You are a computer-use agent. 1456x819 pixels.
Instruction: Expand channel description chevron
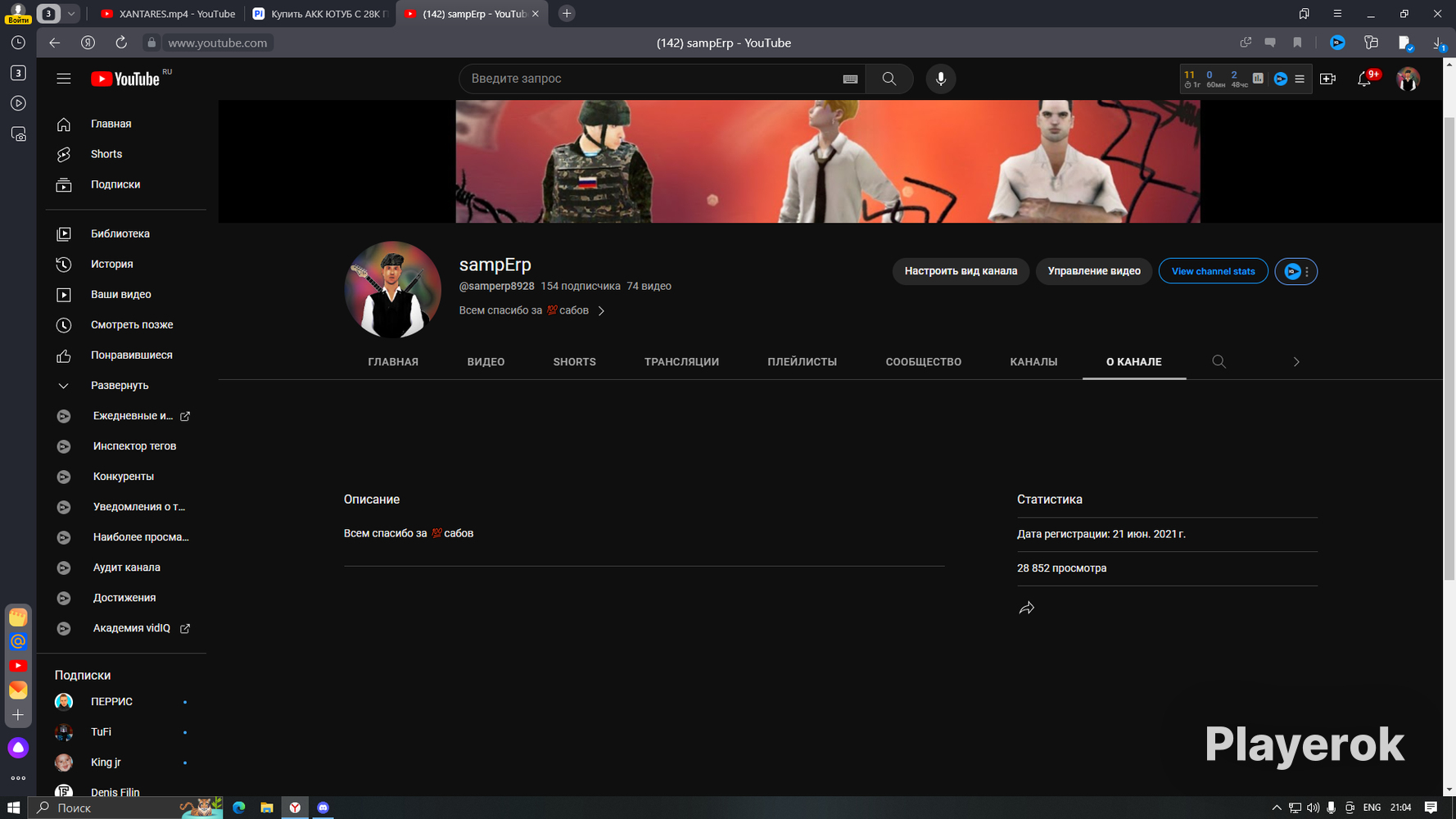(x=601, y=311)
